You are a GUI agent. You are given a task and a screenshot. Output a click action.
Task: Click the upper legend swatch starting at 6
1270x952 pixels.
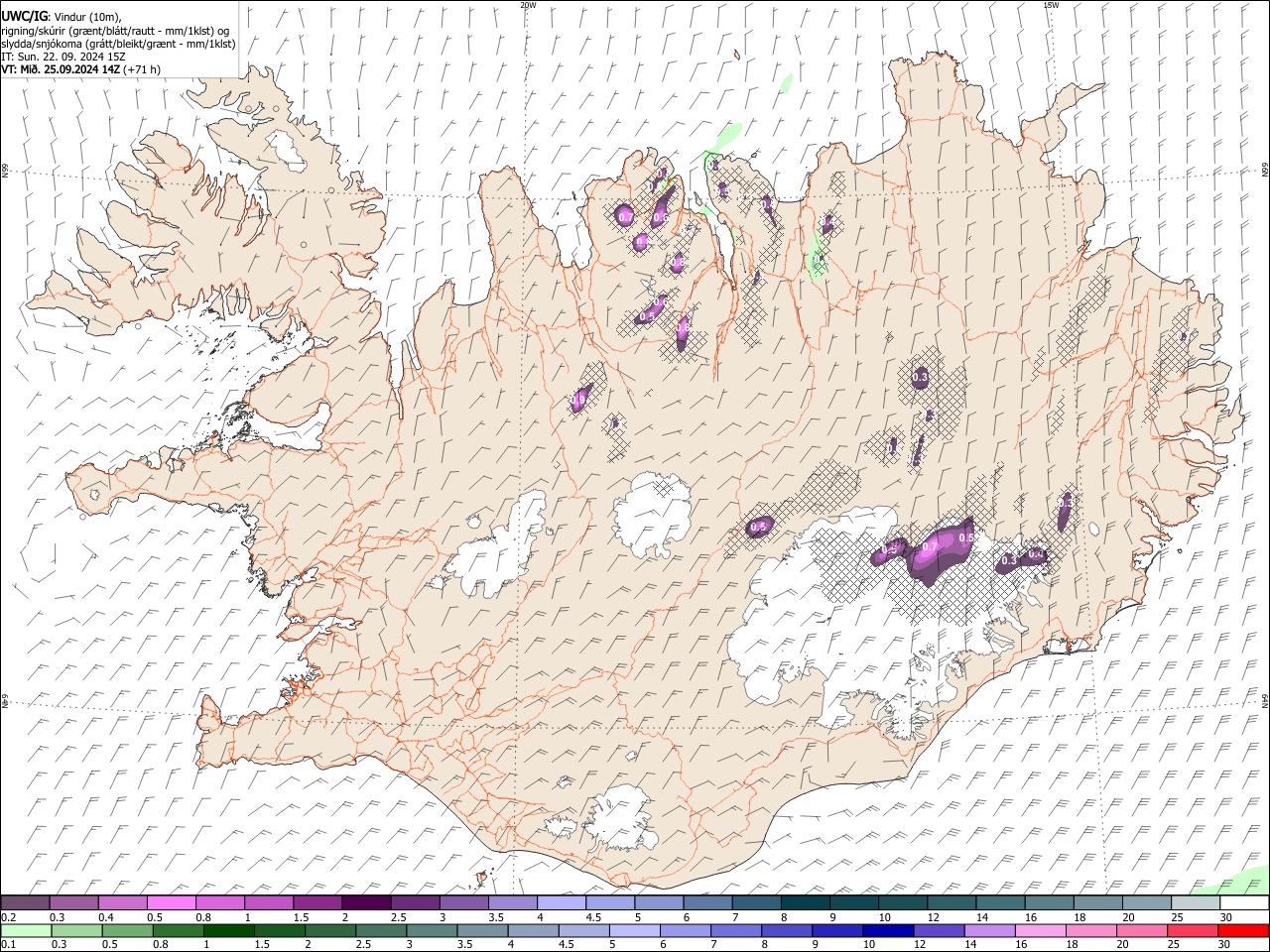(706, 902)
